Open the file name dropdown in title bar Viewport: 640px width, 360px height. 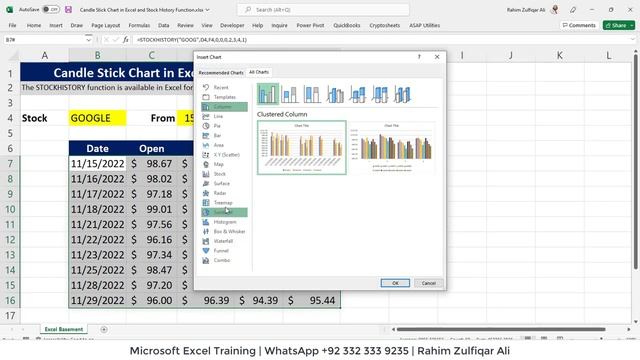pyautogui.click(x=208, y=10)
